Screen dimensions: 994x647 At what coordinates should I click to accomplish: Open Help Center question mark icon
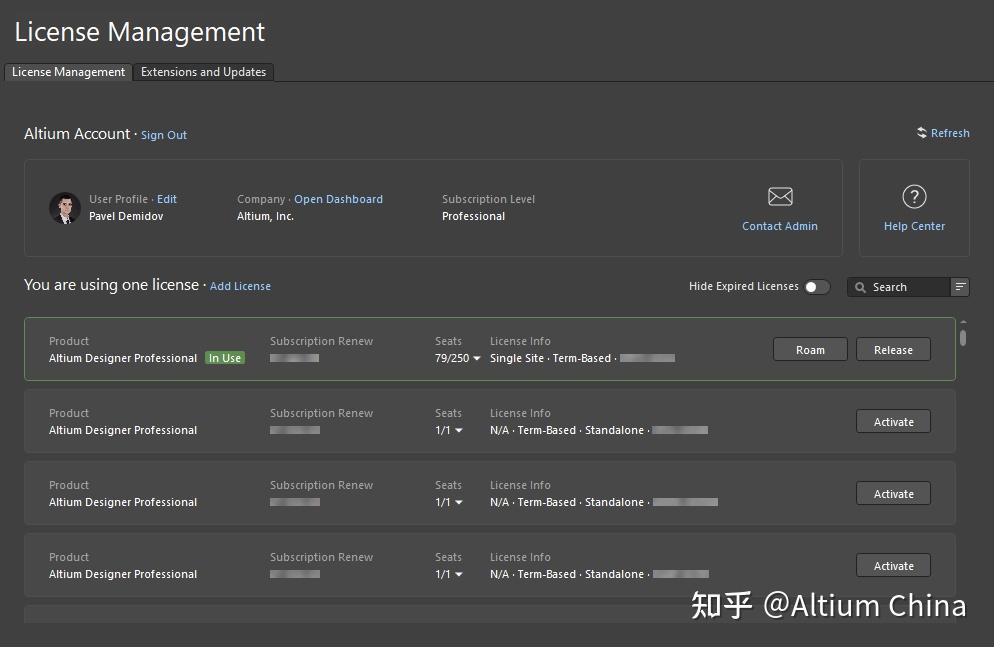(x=914, y=197)
